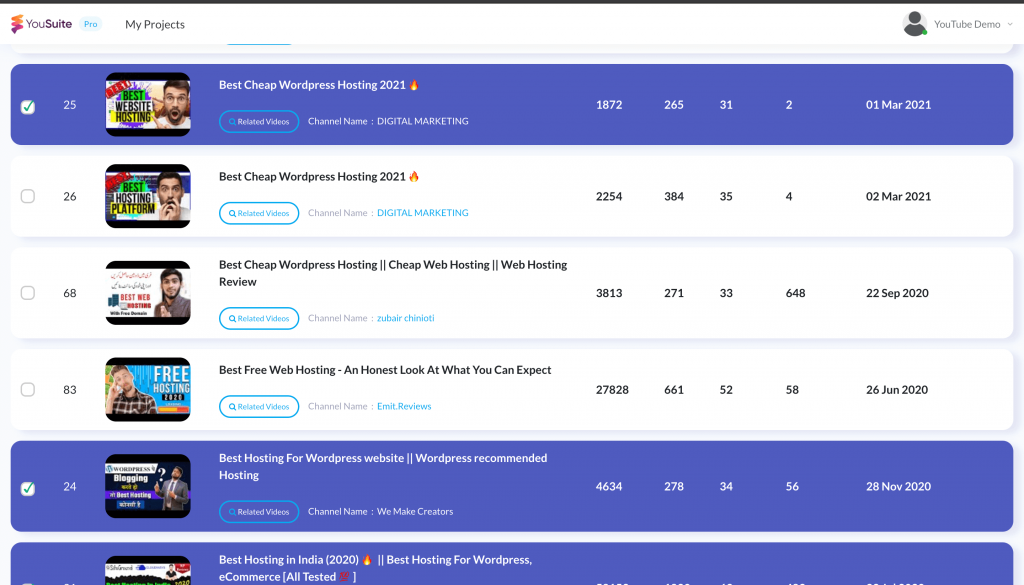Click the Pro badge next to YouSuite
Viewport: 1024px width, 585px height.
tap(91, 24)
